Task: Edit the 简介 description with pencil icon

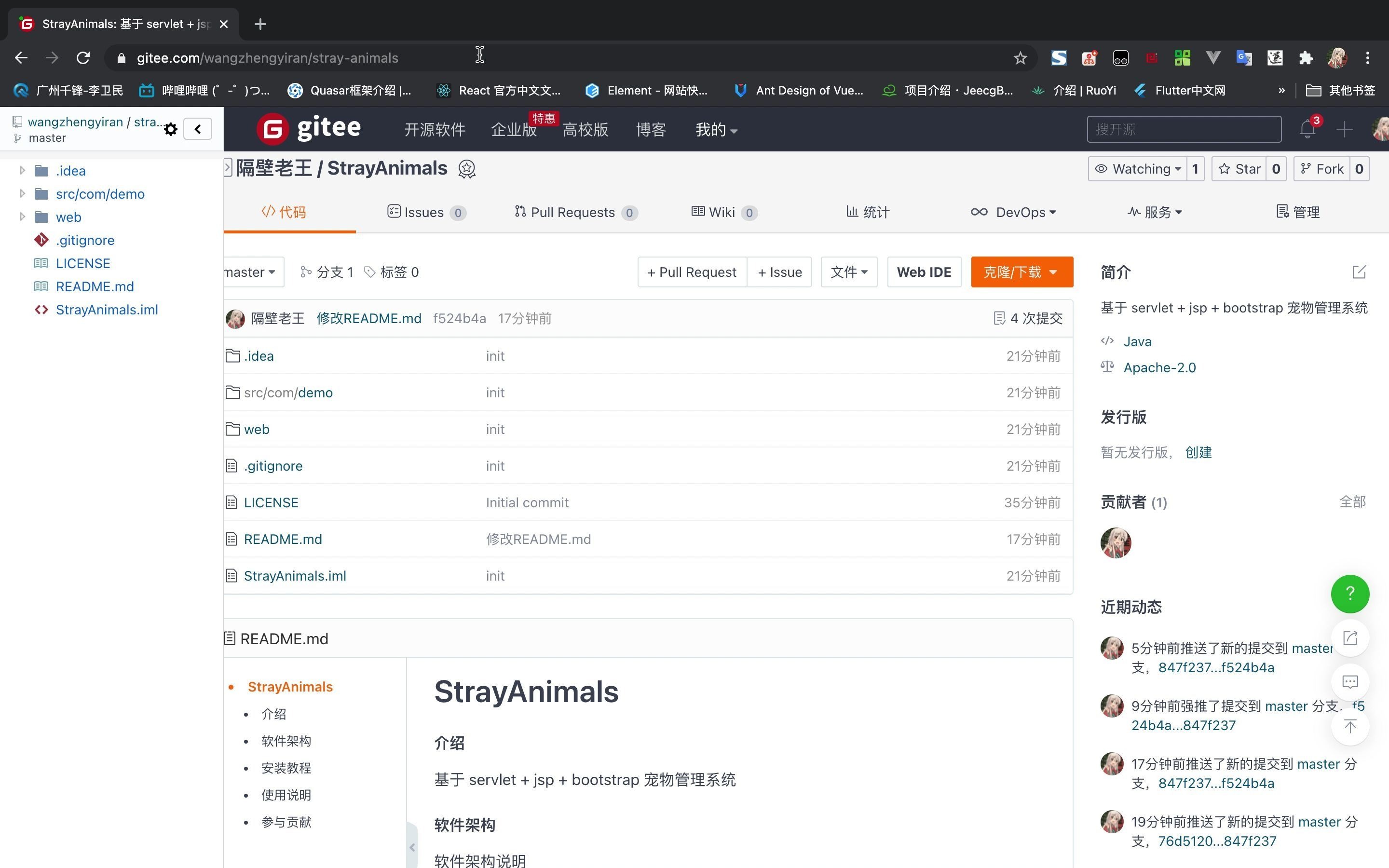Action: coord(1359,272)
